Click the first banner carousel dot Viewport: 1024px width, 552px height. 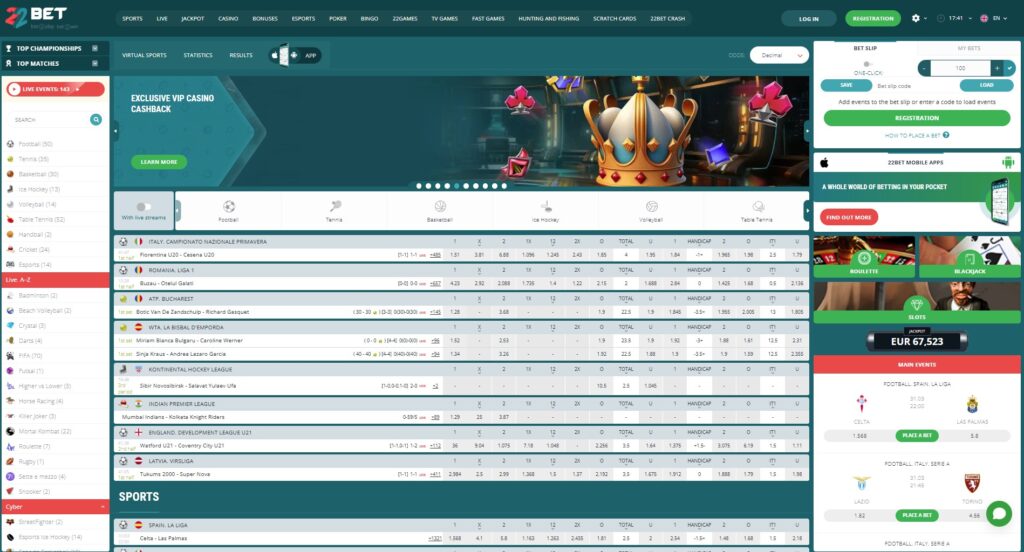419,186
